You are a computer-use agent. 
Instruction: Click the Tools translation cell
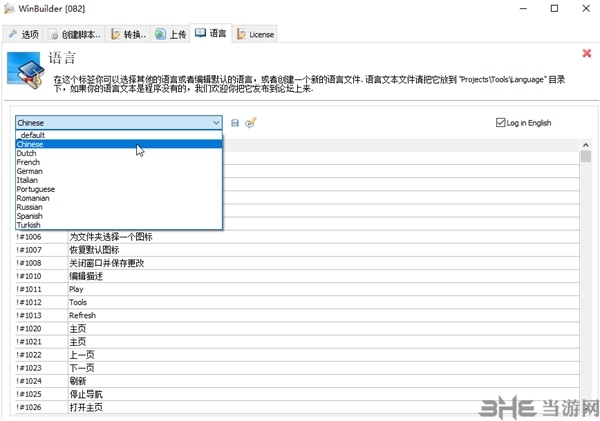[323, 302]
